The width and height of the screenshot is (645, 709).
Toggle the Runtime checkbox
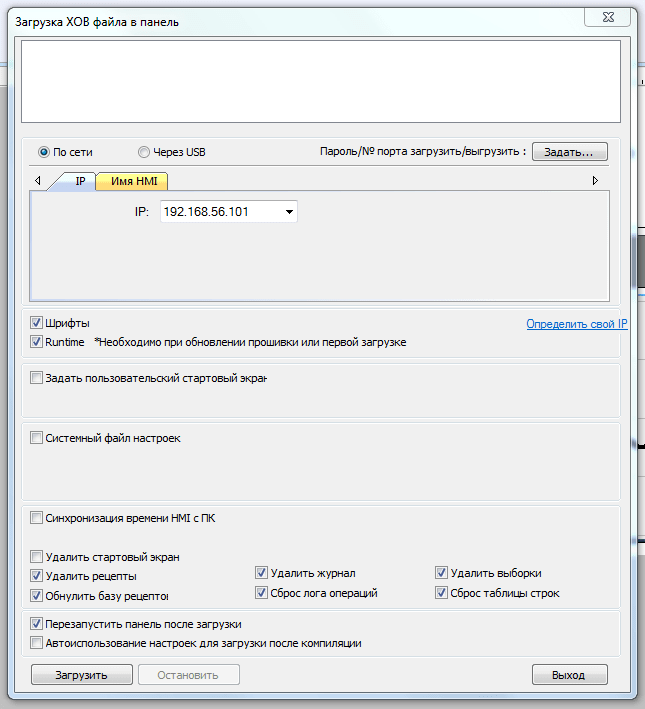click(x=37, y=342)
